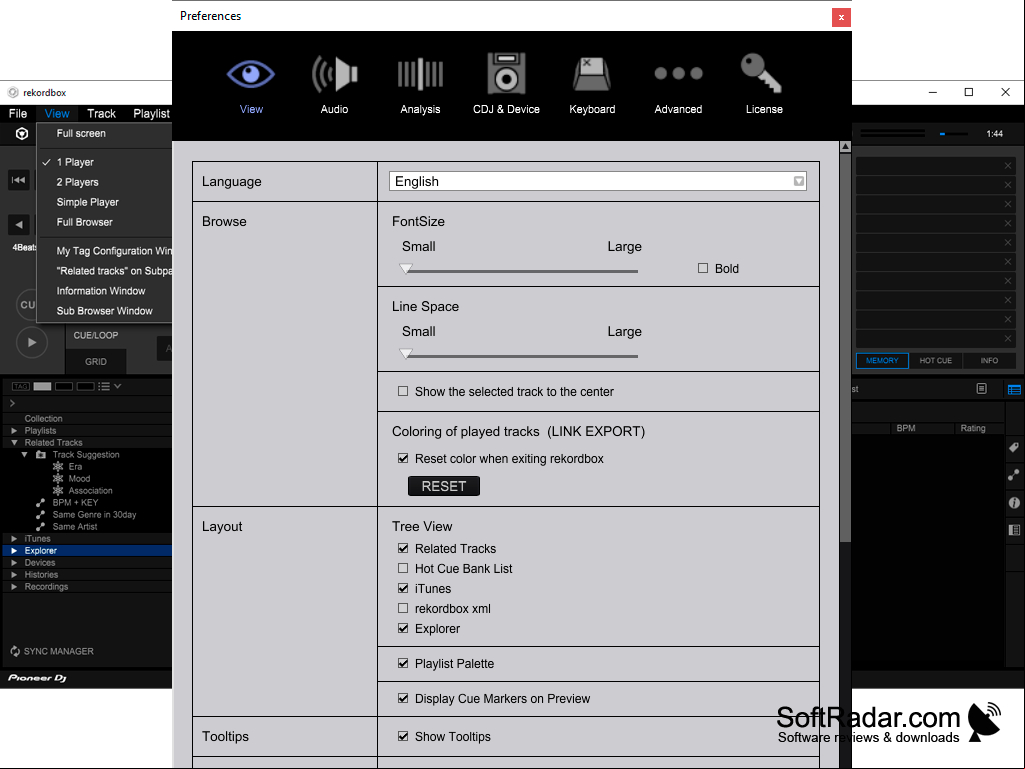This screenshot has height=769, width=1025.
Task: Open the Advanced preferences dots icon
Action: click(678, 73)
